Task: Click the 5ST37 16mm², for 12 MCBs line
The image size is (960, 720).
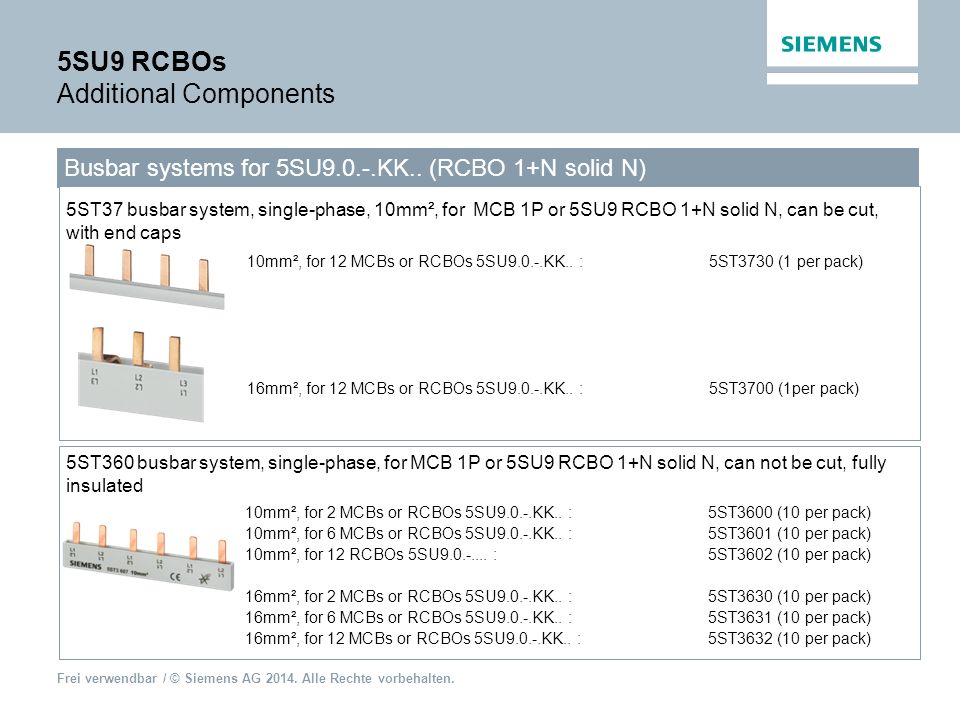Action: point(414,388)
